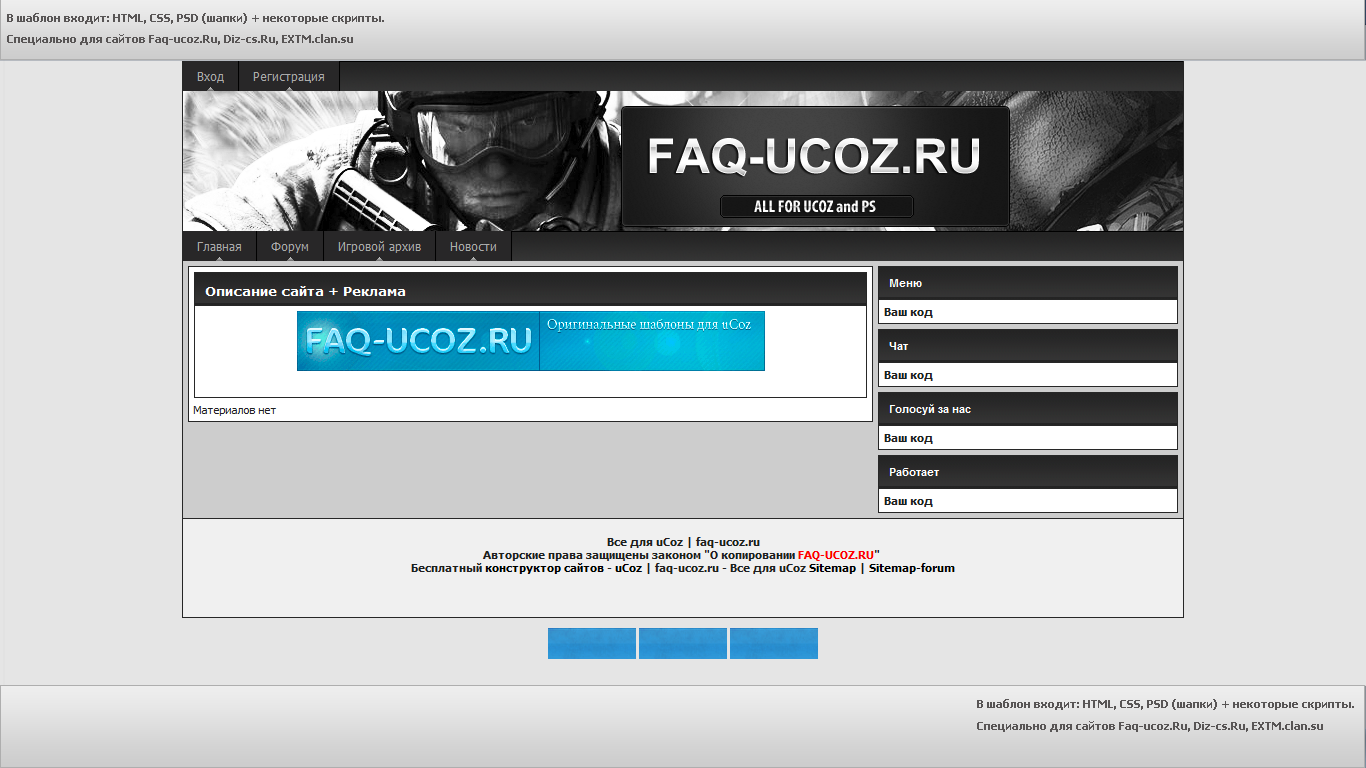Select the Материалов нет text
Image resolution: width=1366 pixels, height=768 pixels.
click(x=234, y=410)
